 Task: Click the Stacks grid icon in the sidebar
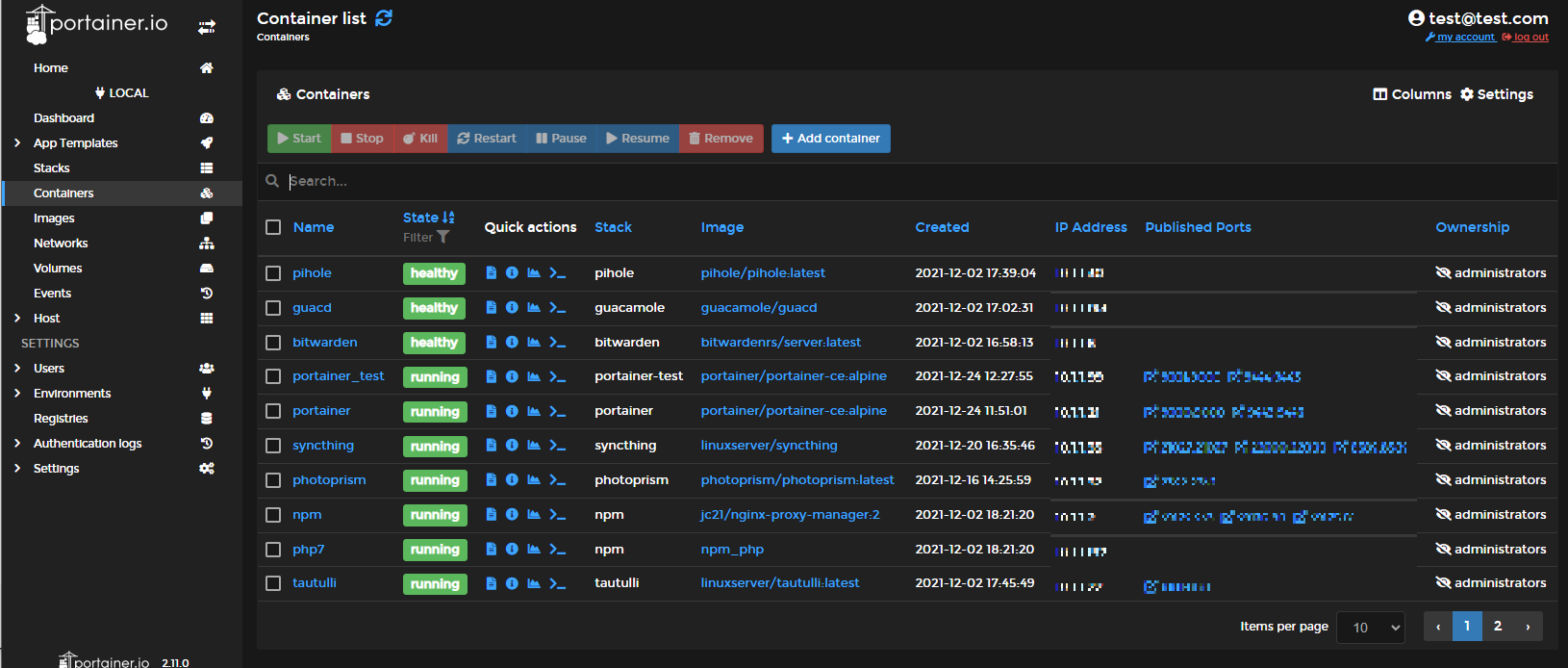206,168
